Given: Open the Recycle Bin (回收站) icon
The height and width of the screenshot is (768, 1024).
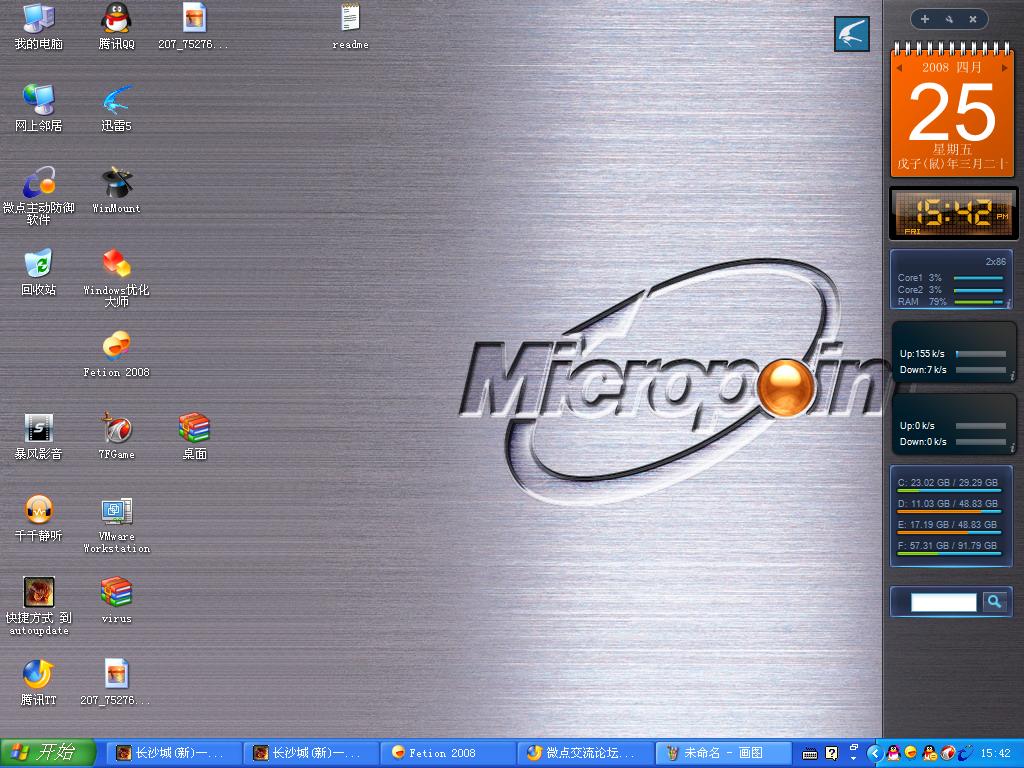Looking at the screenshot, I should click(x=38, y=264).
